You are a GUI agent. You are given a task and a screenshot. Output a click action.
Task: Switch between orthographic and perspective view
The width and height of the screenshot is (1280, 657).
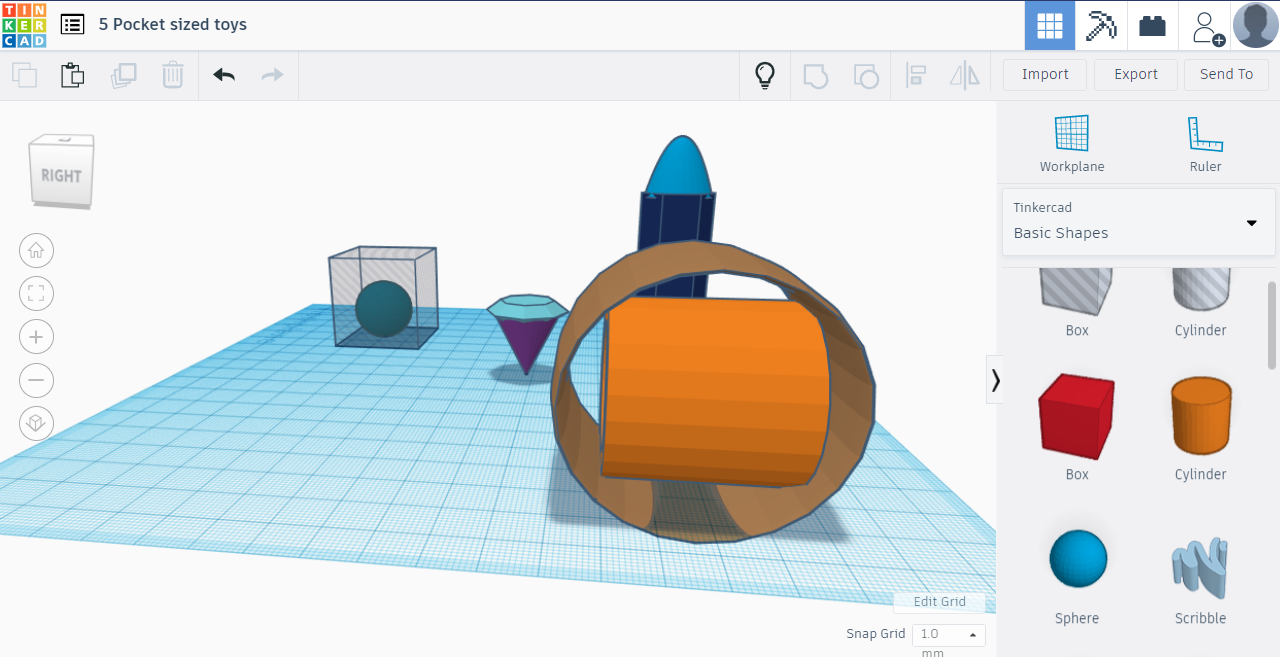(36, 423)
